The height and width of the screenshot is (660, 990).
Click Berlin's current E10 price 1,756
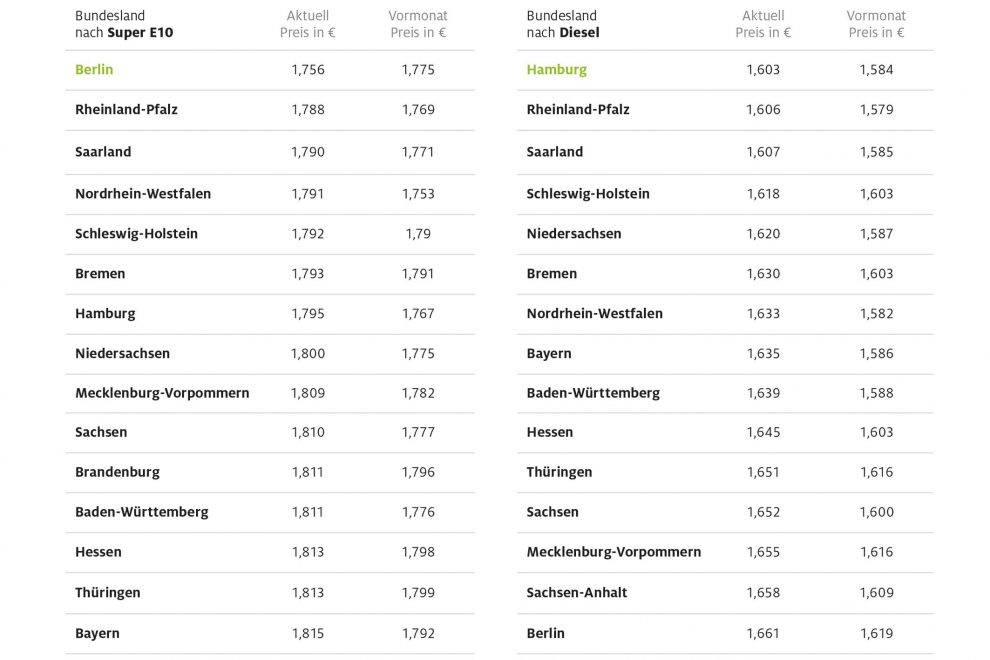pos(308,70)
